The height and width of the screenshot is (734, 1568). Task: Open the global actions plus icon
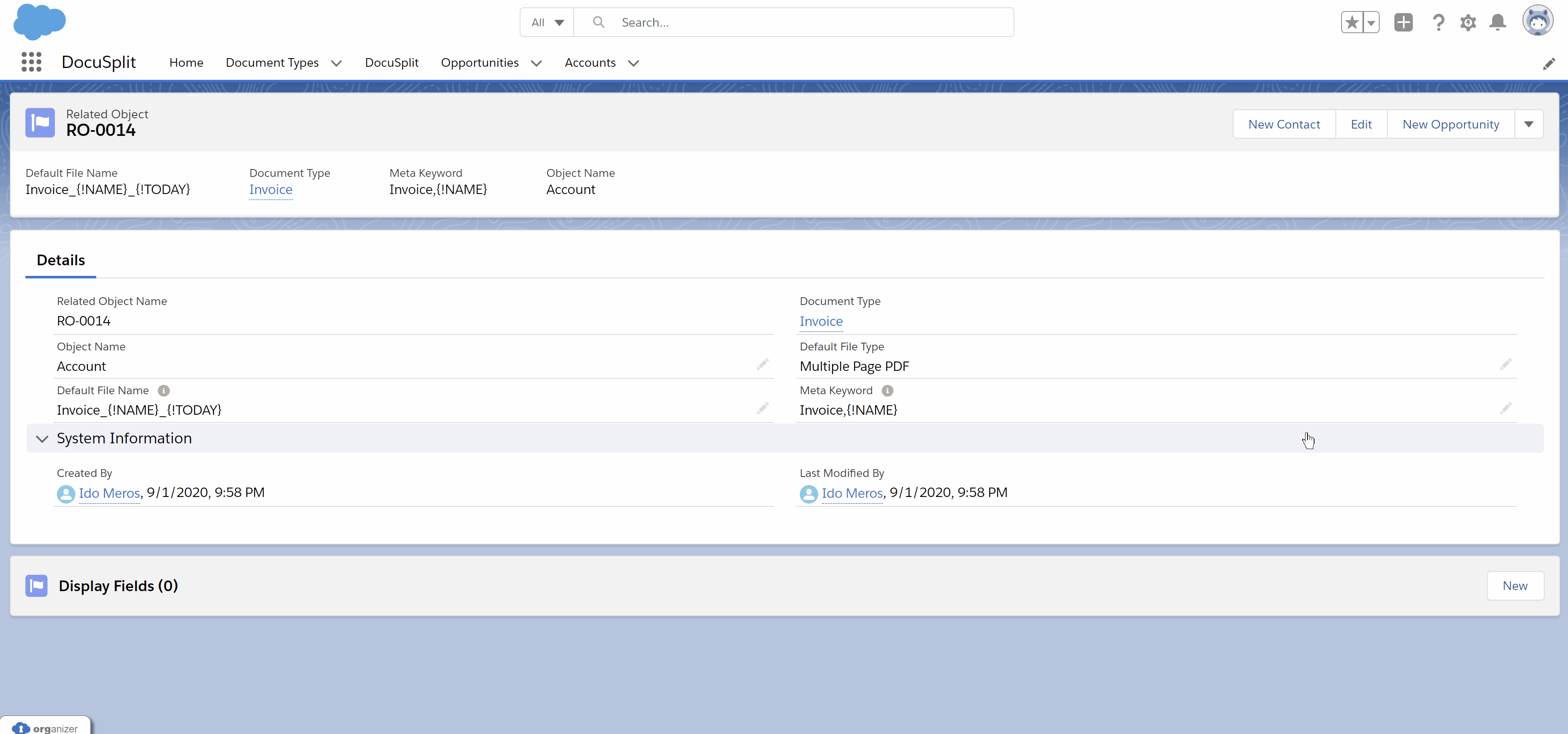point(1403,23)
